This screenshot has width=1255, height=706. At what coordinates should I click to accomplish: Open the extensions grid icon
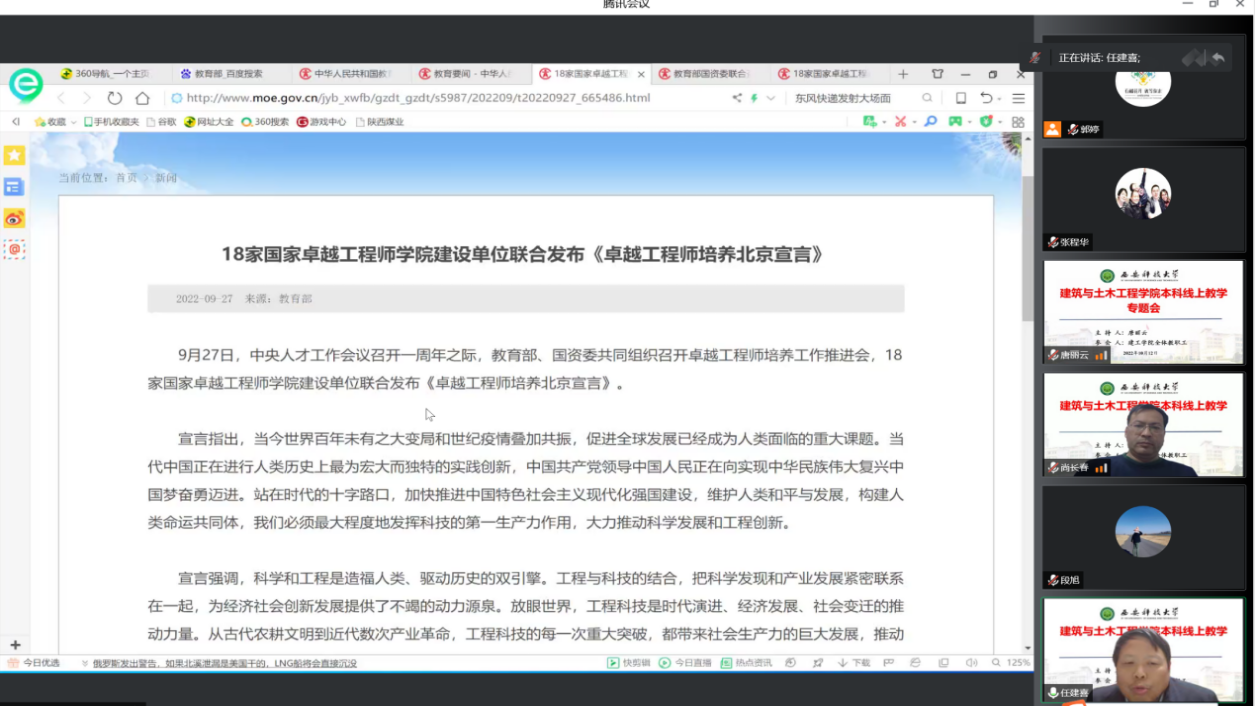[1018, 122]
